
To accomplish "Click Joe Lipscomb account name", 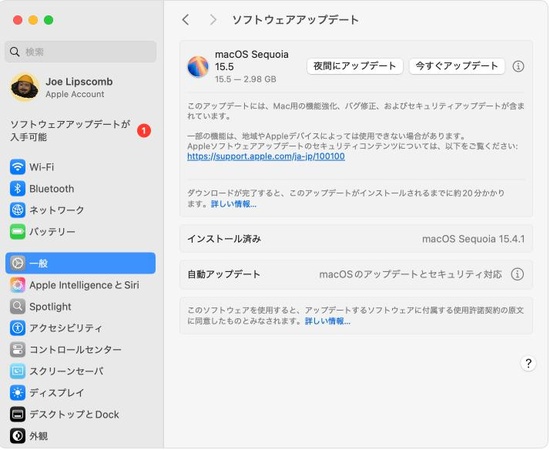I will coord(79,82).
